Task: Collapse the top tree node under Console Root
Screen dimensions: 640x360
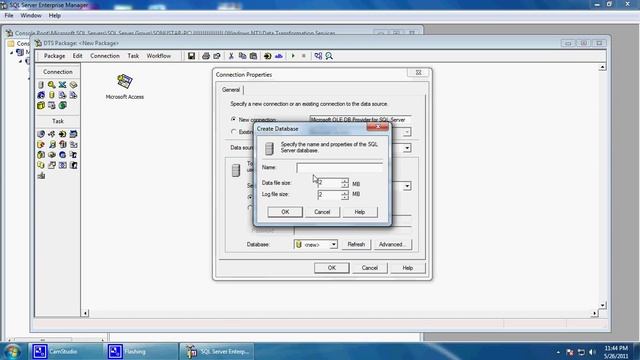Action: coord(11,53)
